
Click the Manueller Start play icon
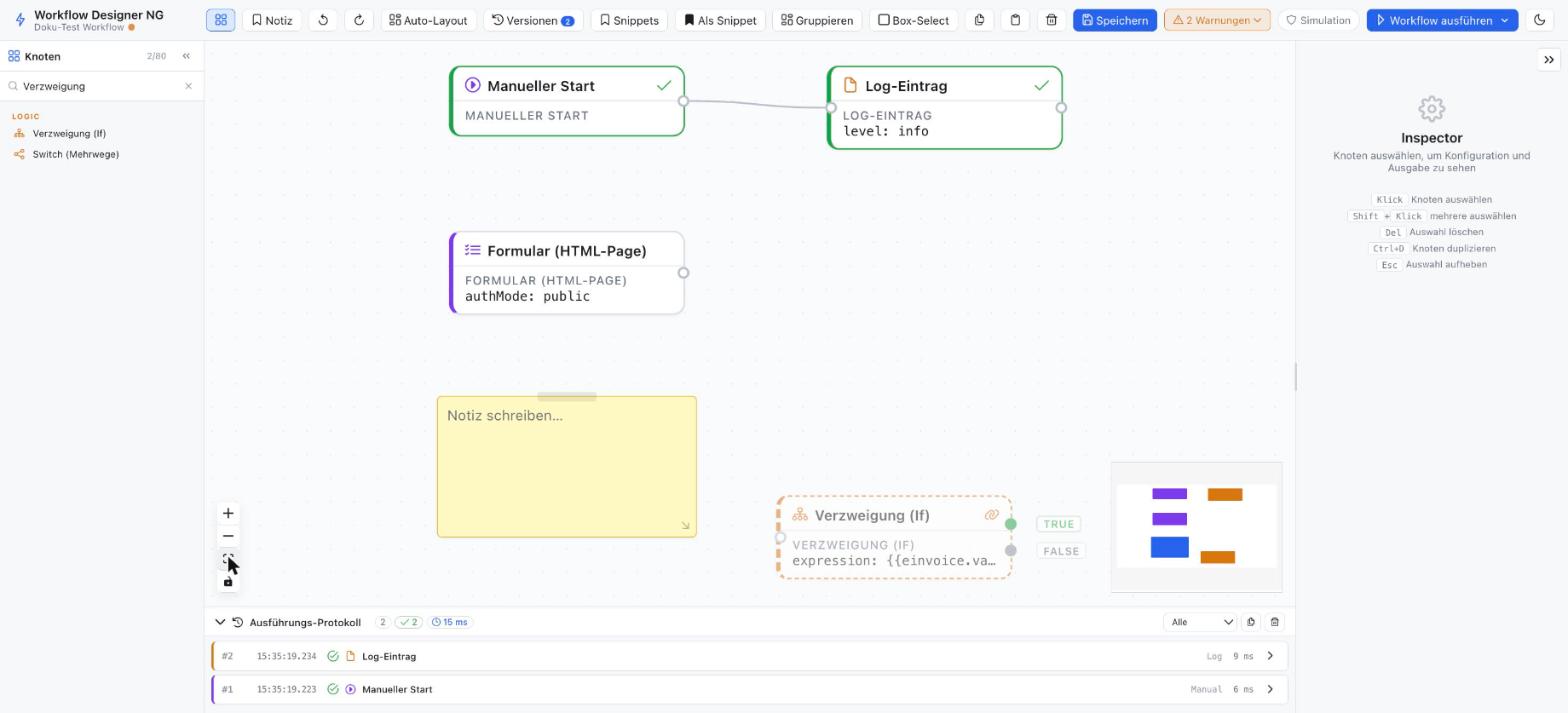click(x=473, y=85)
